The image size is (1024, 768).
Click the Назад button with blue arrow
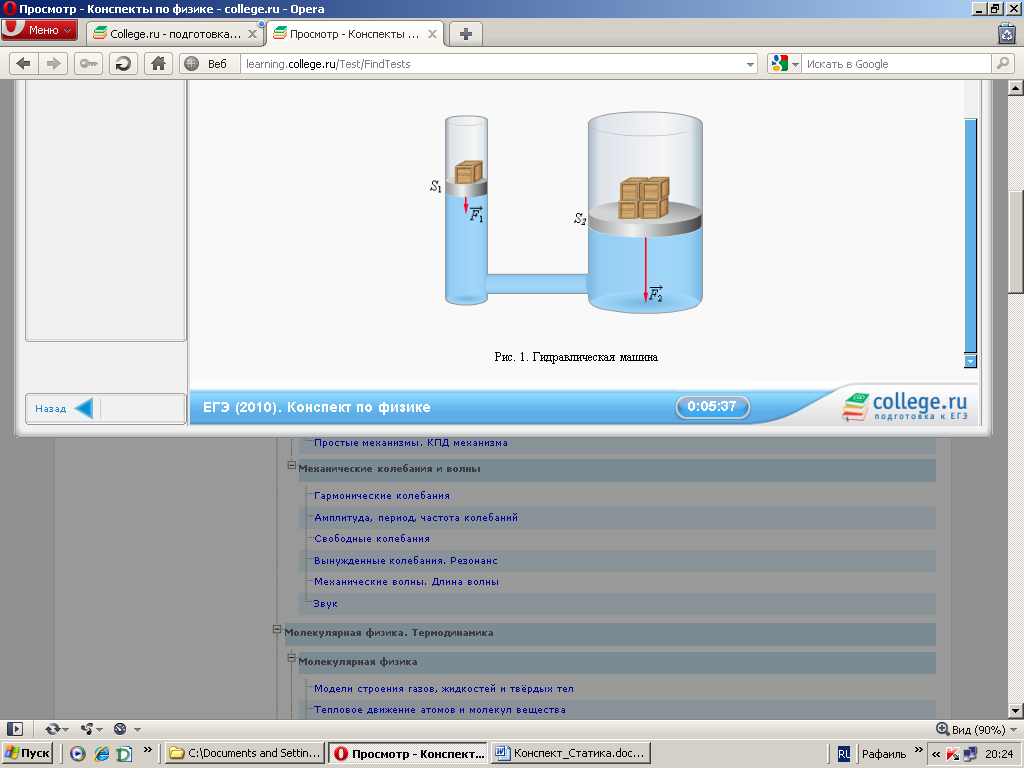[63, 408]
